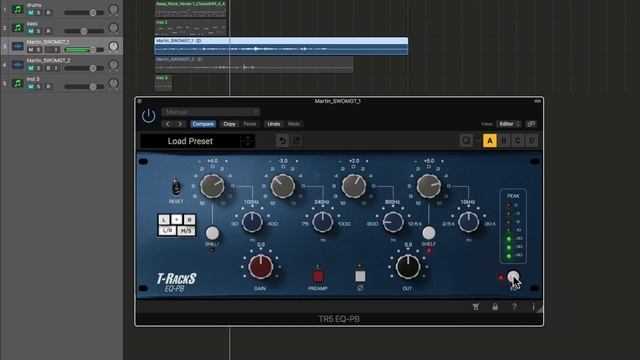Click the red GAIN knob
The height and width of the screenshot is (360, 640).
click(x=260, y=267)
